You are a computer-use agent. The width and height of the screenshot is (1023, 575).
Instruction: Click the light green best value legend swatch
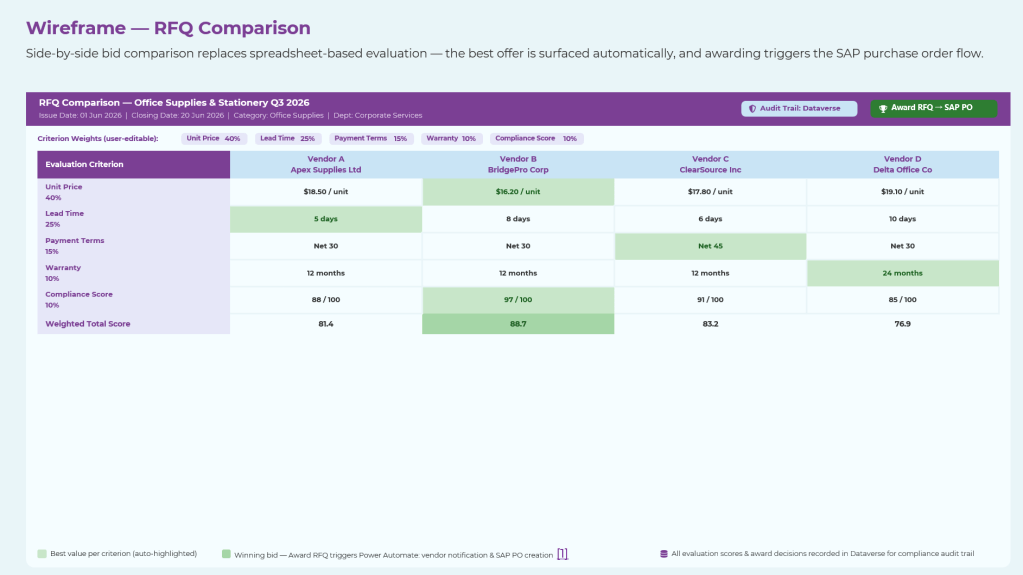(42, 554)
